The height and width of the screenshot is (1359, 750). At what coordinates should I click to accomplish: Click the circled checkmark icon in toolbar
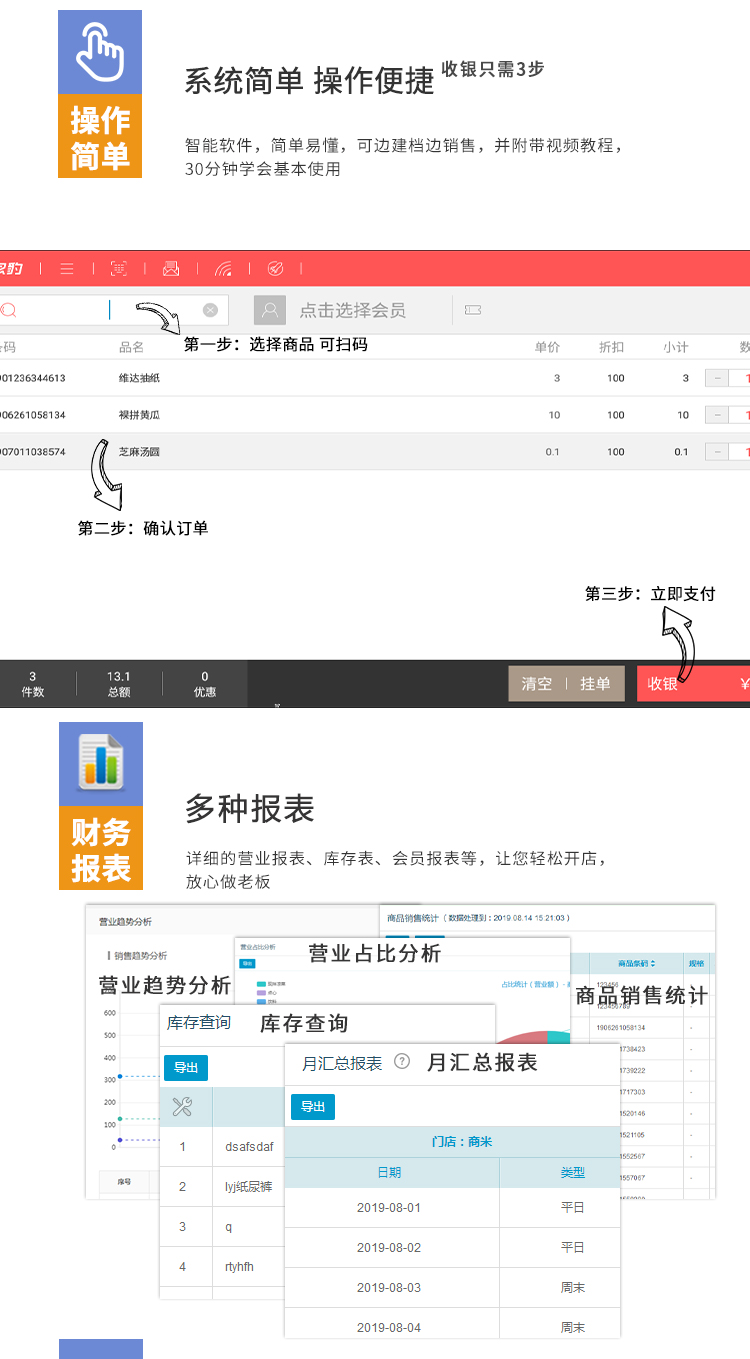pyautogui.click(x=275, y=269)
